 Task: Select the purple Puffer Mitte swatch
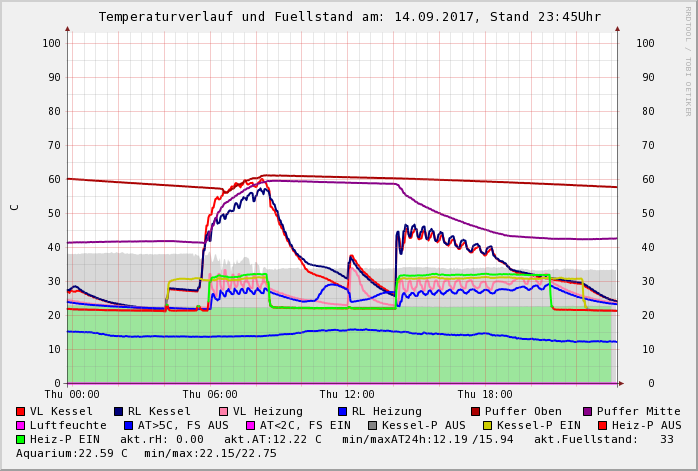click(587, 411)
